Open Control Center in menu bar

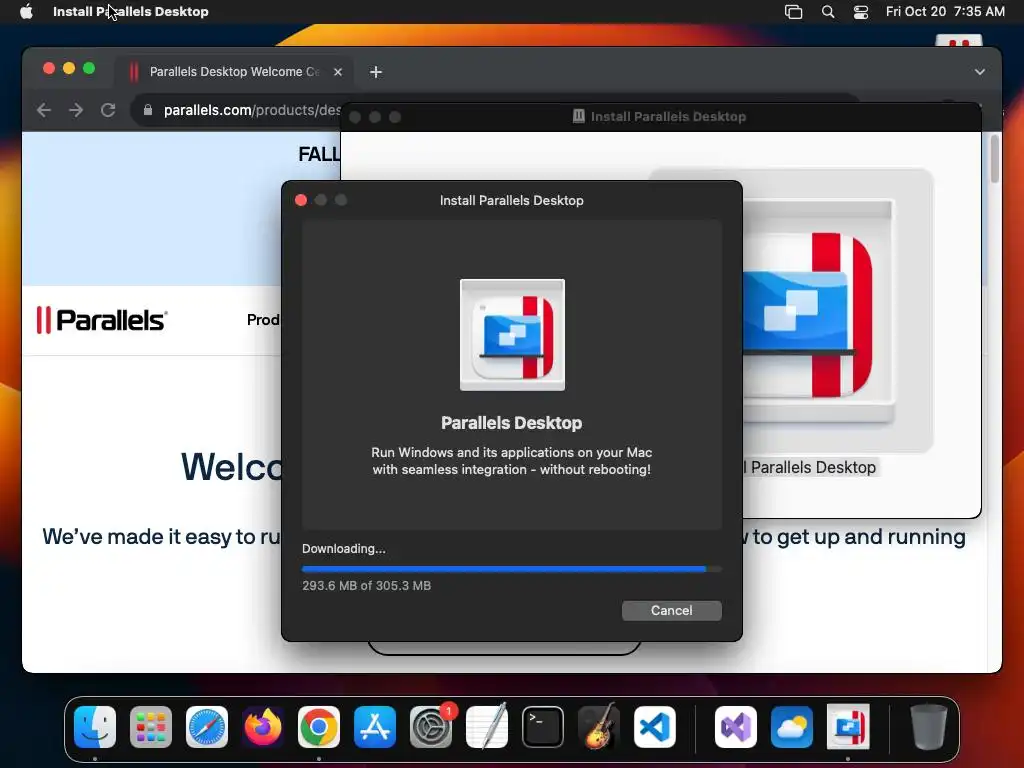click(x=861, y=11)
